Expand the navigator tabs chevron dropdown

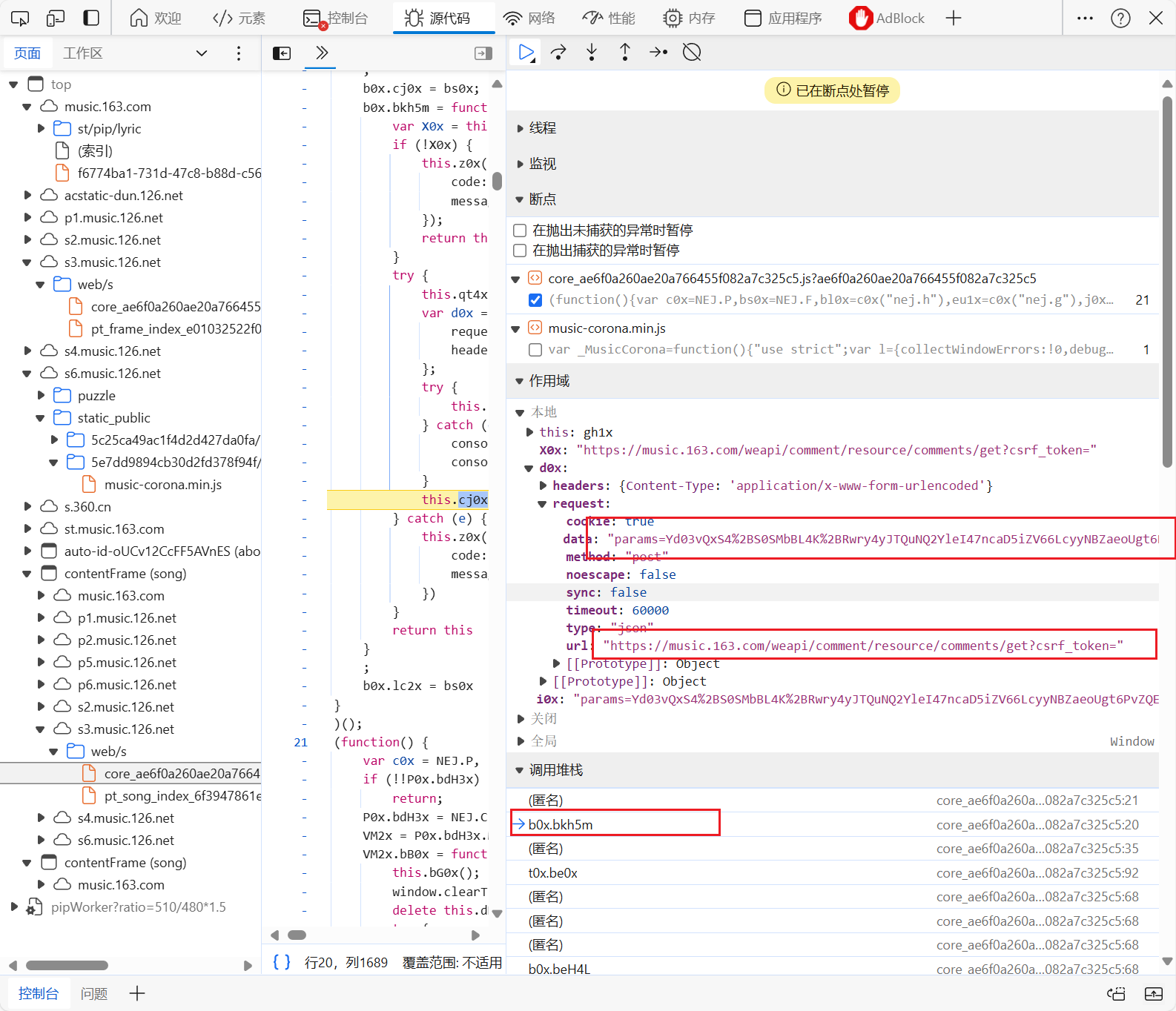coord(201,53)
